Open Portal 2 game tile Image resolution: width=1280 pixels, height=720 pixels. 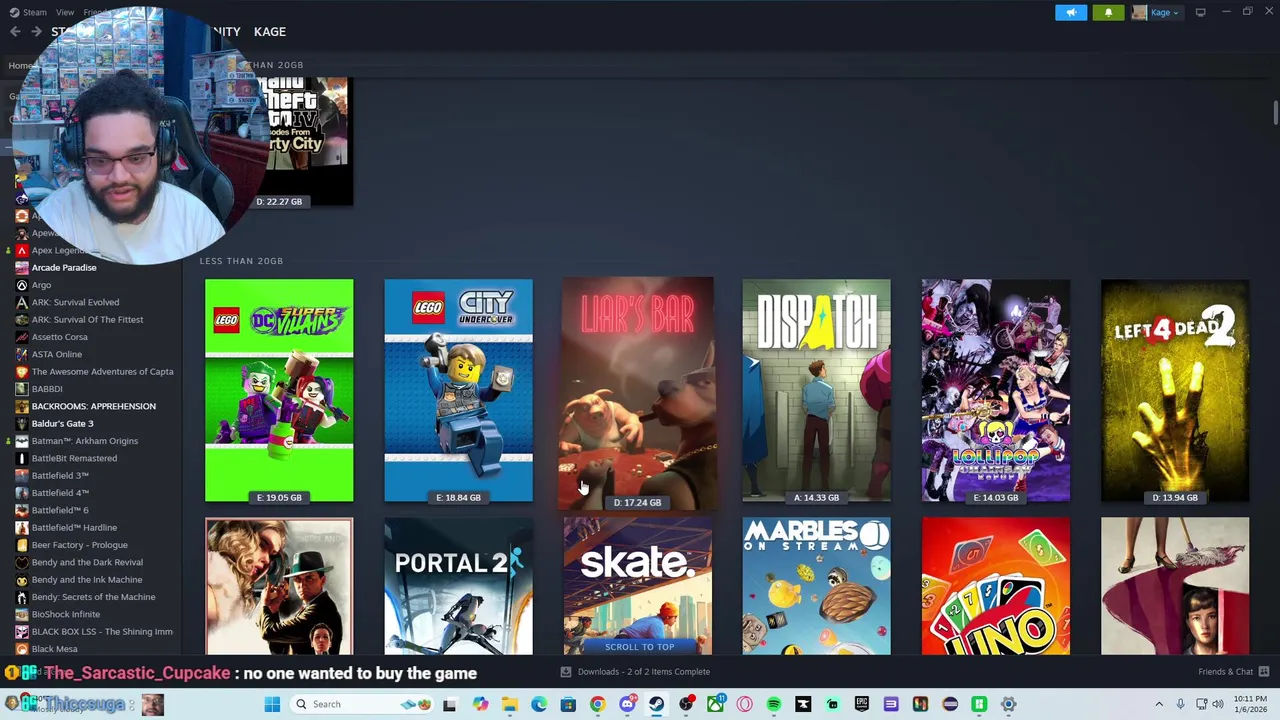point(458,586)
